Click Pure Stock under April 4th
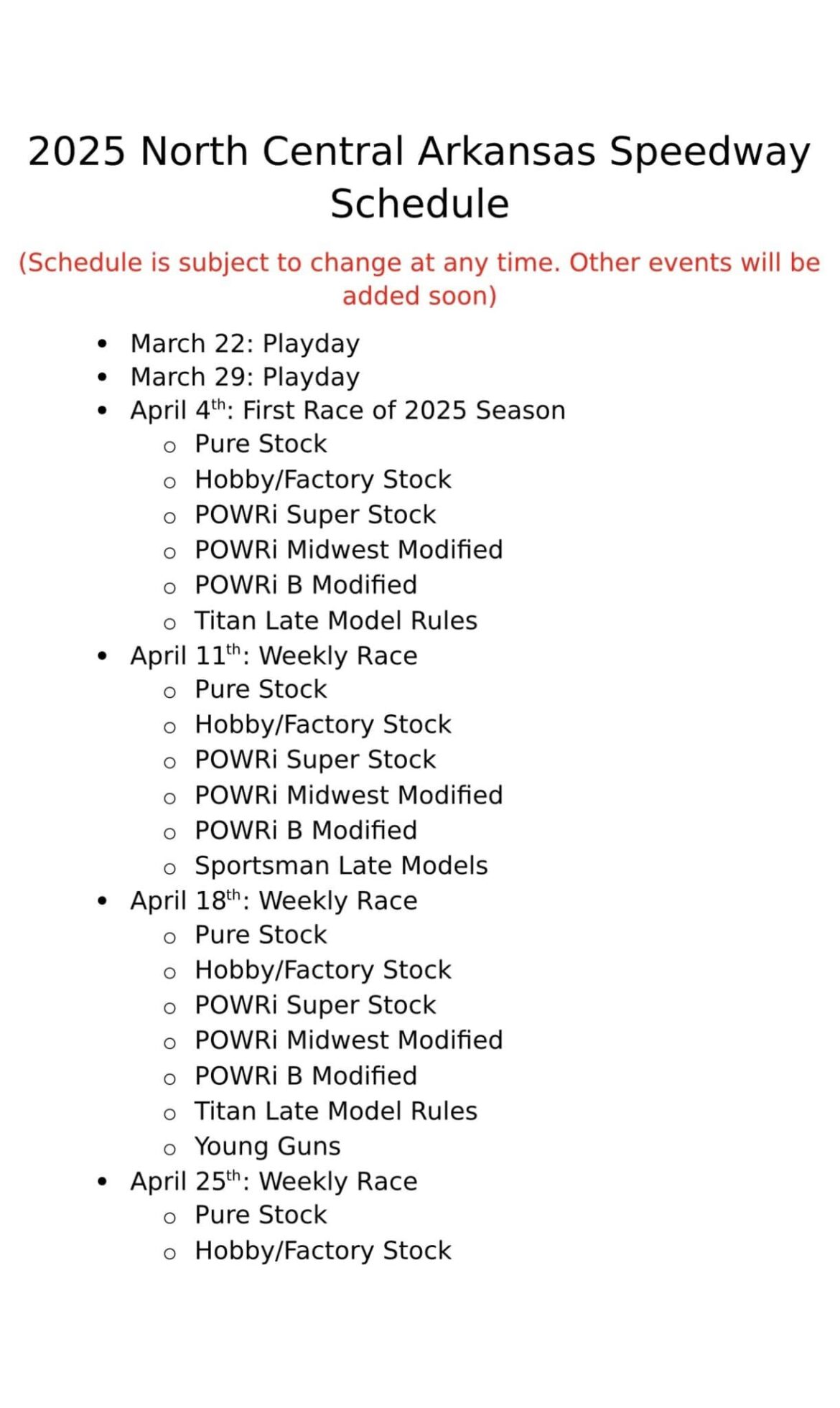 coord(261,444)
